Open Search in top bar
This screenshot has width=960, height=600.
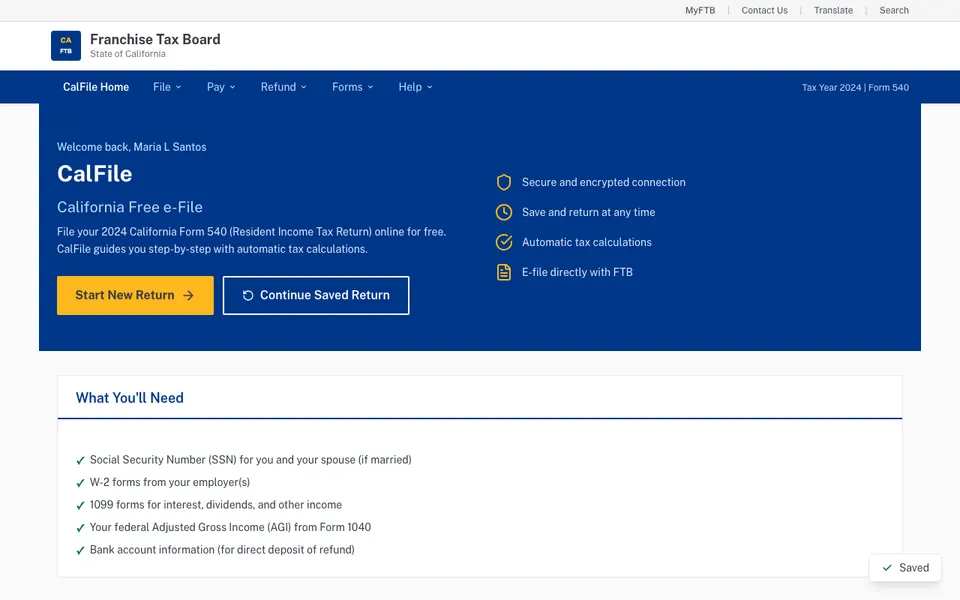(894, 10)
